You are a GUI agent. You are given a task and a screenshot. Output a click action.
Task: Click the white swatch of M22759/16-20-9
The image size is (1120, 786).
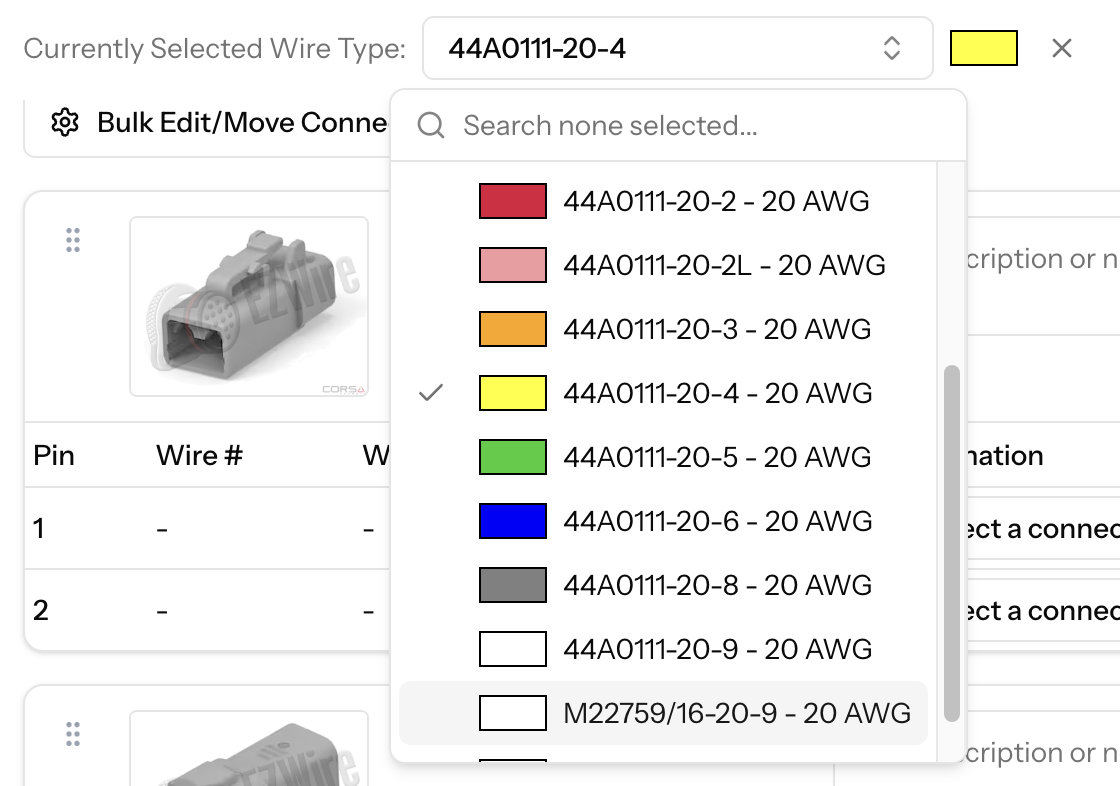(513, 713)
